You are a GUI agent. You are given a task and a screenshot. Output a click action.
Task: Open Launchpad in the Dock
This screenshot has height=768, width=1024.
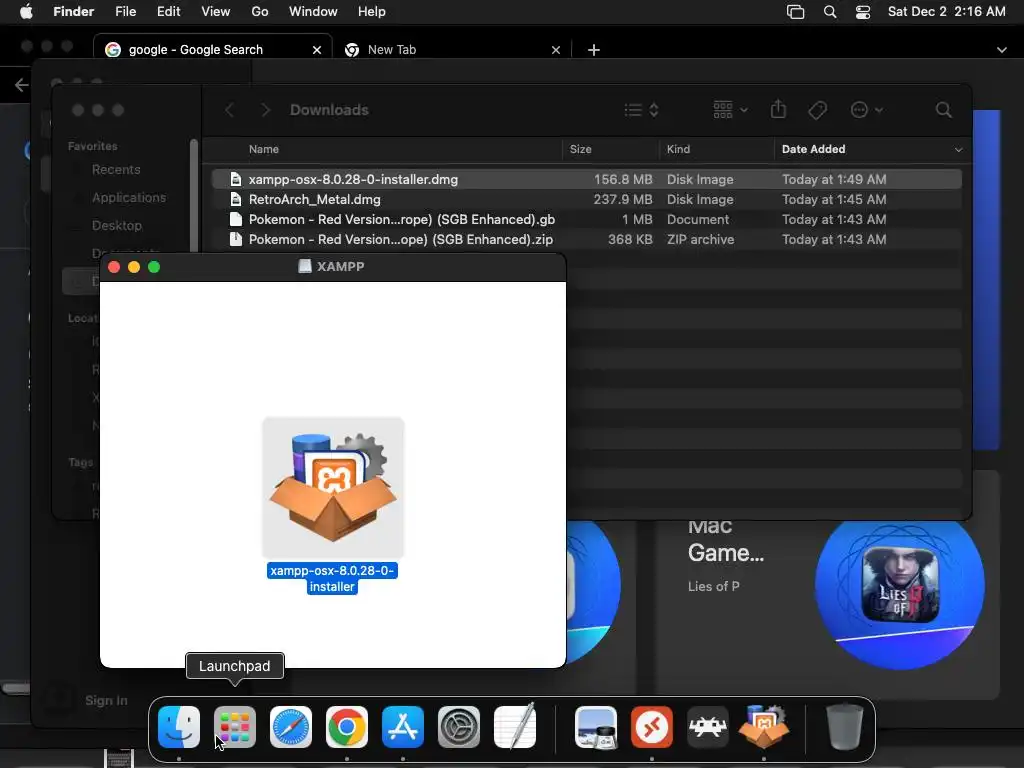click(x=234, y=727)
